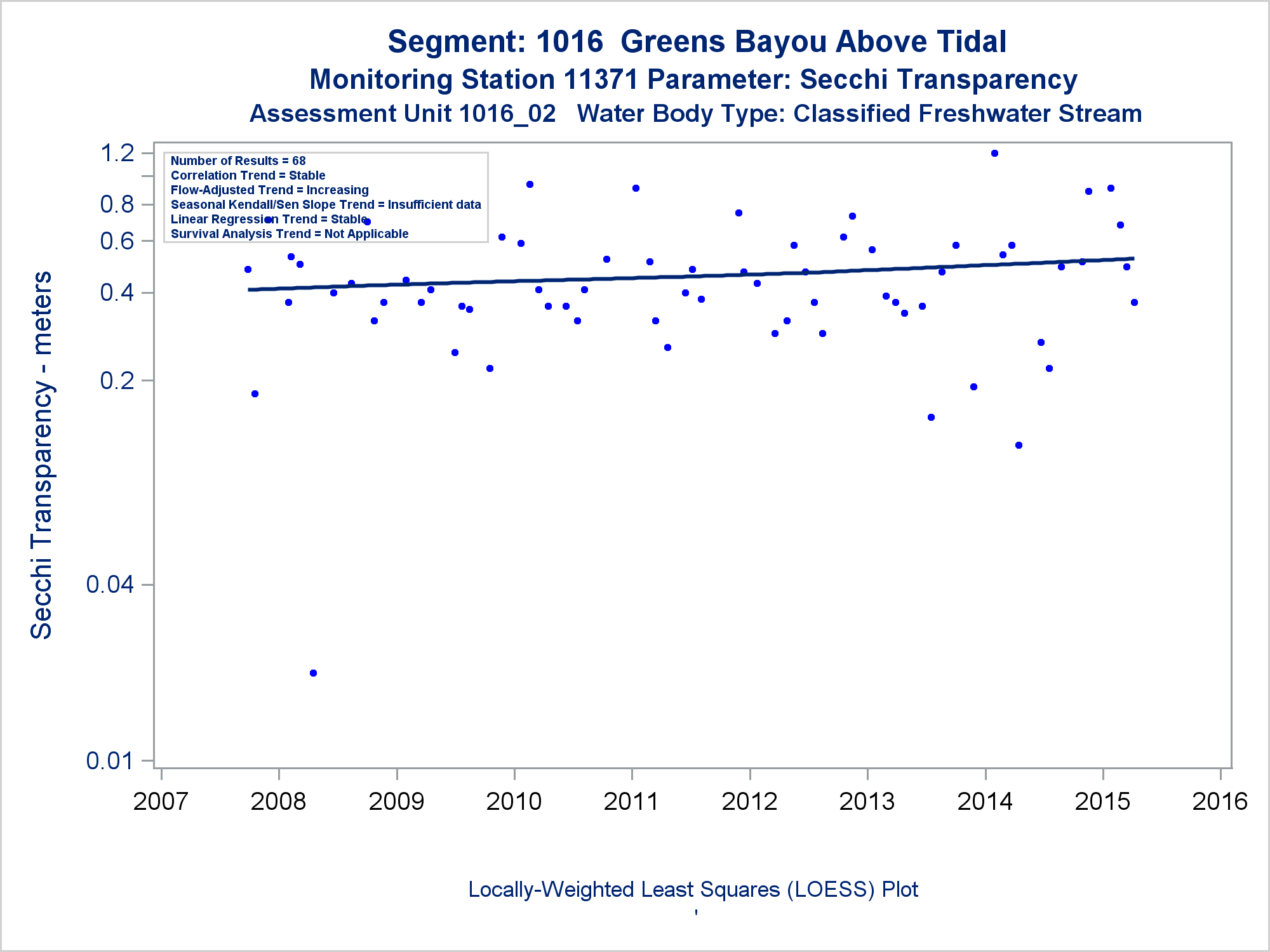Click the right end of the LOESS trend line
The image size is (1270, 952).
(1132, 258)
